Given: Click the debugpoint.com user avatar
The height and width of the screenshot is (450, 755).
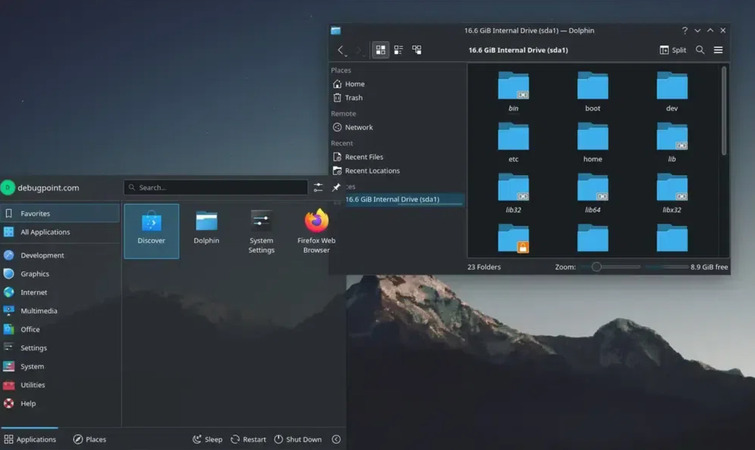Looking at the screenshot, I should click(8, 187).
